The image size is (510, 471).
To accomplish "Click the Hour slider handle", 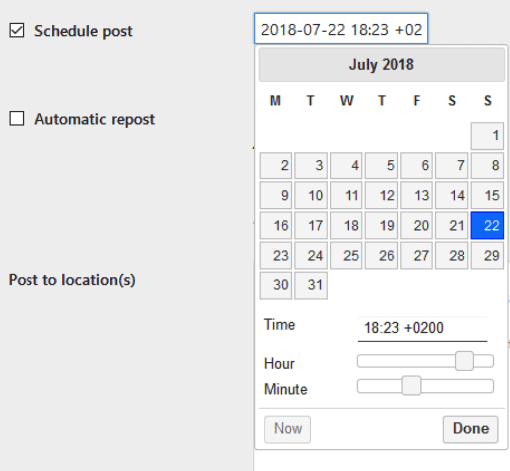I will (464, 361).
